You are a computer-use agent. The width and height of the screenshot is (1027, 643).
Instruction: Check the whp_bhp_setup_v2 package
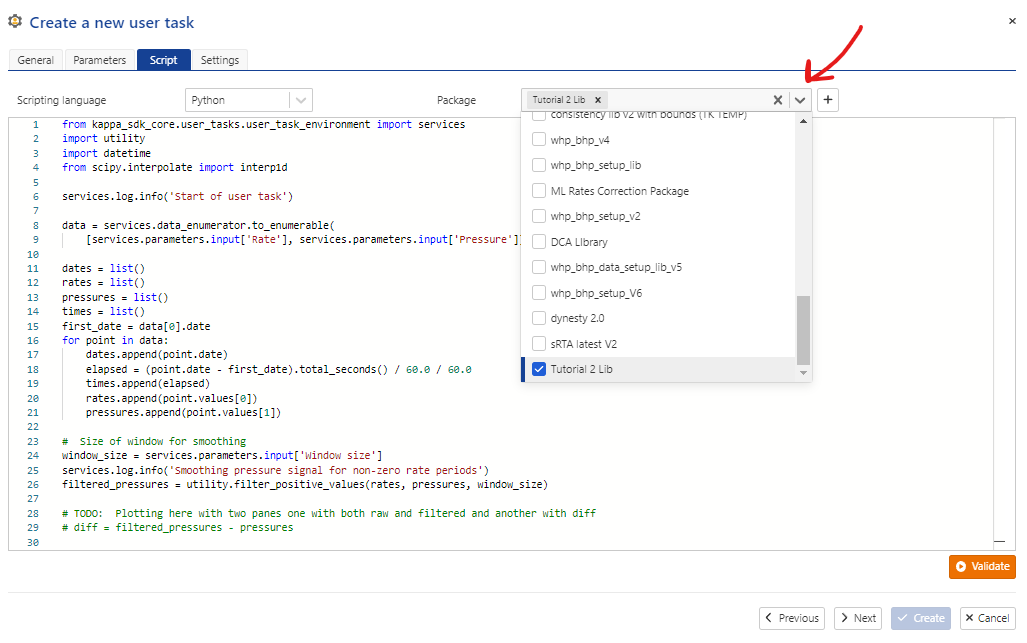pos(539,216)
